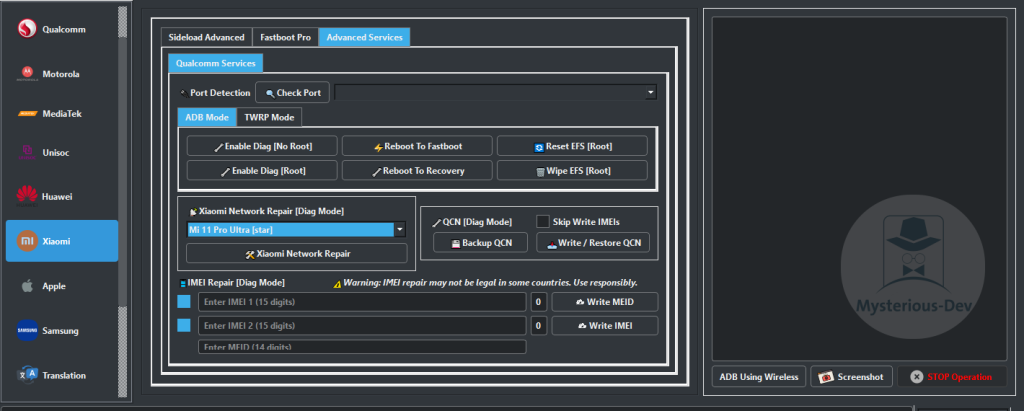Click upload icon on Write / Restore QCN
Image resolution: width=1024 pixels, height=411 pixels.
point(552,244)
